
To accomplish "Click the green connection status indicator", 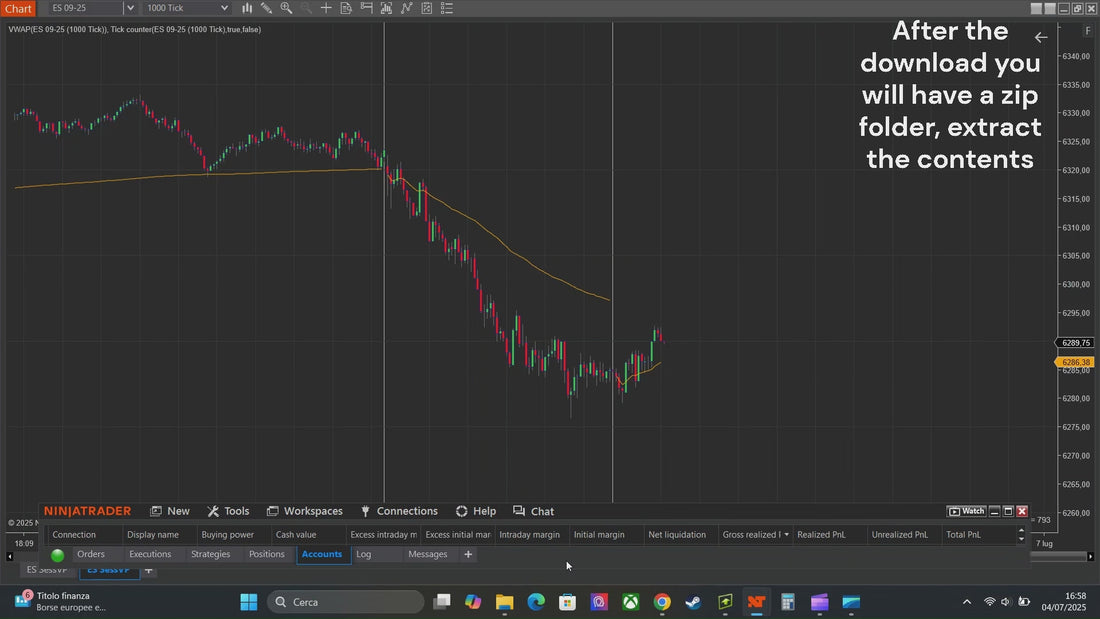I will [x=58, y=555].
